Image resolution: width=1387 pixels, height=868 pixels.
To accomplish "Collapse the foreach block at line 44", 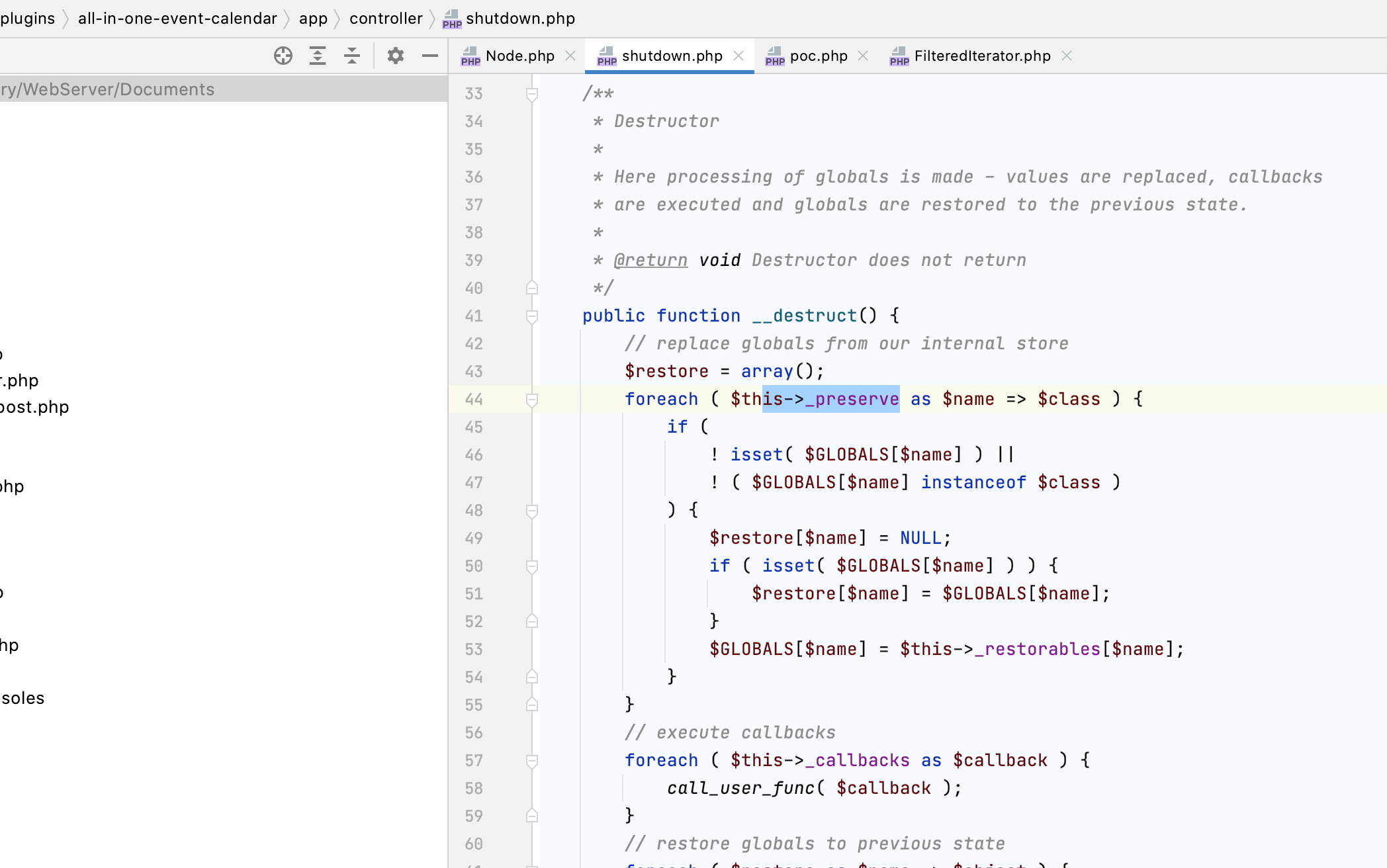I will click(532, 400).
